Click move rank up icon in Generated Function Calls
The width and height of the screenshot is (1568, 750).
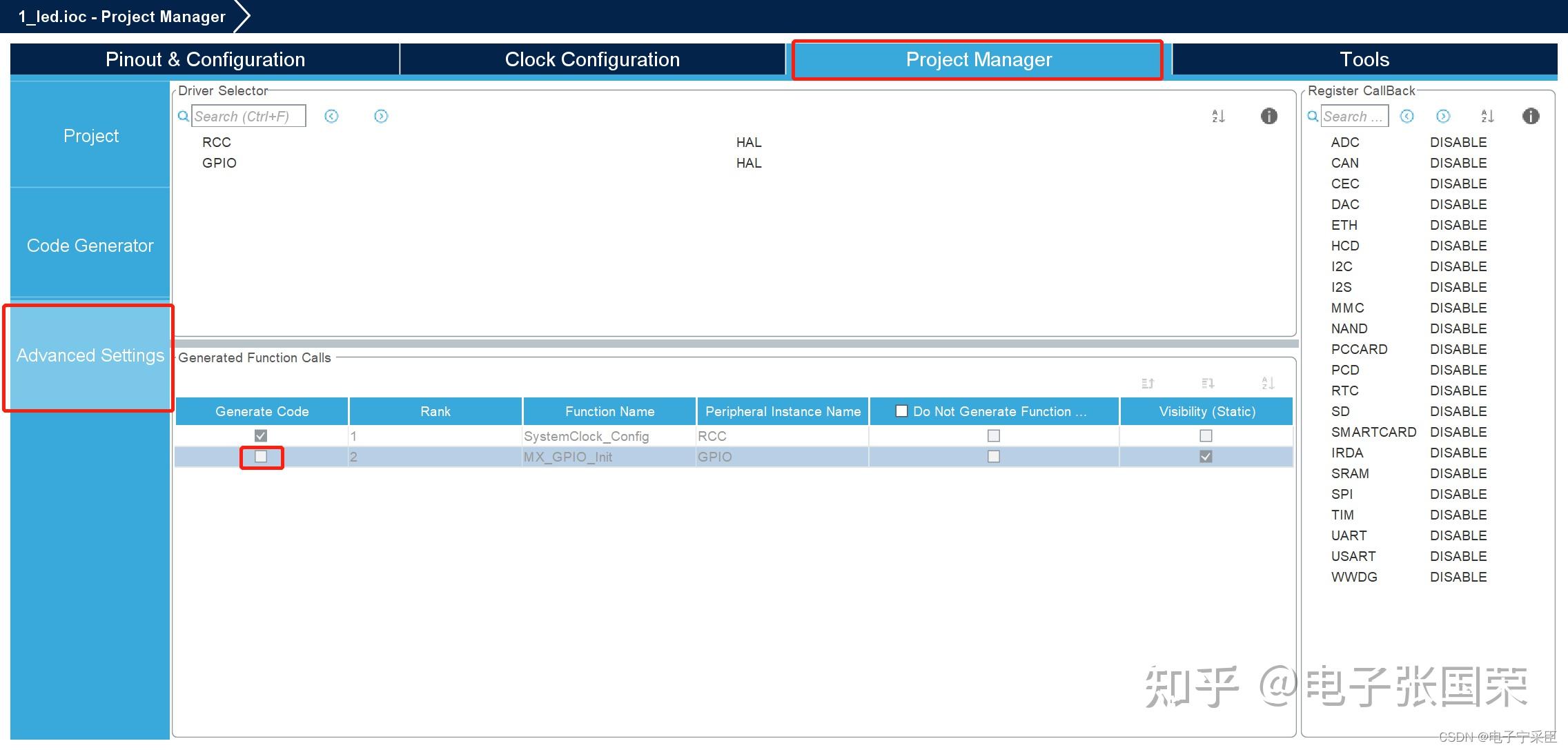point(1148,383)
